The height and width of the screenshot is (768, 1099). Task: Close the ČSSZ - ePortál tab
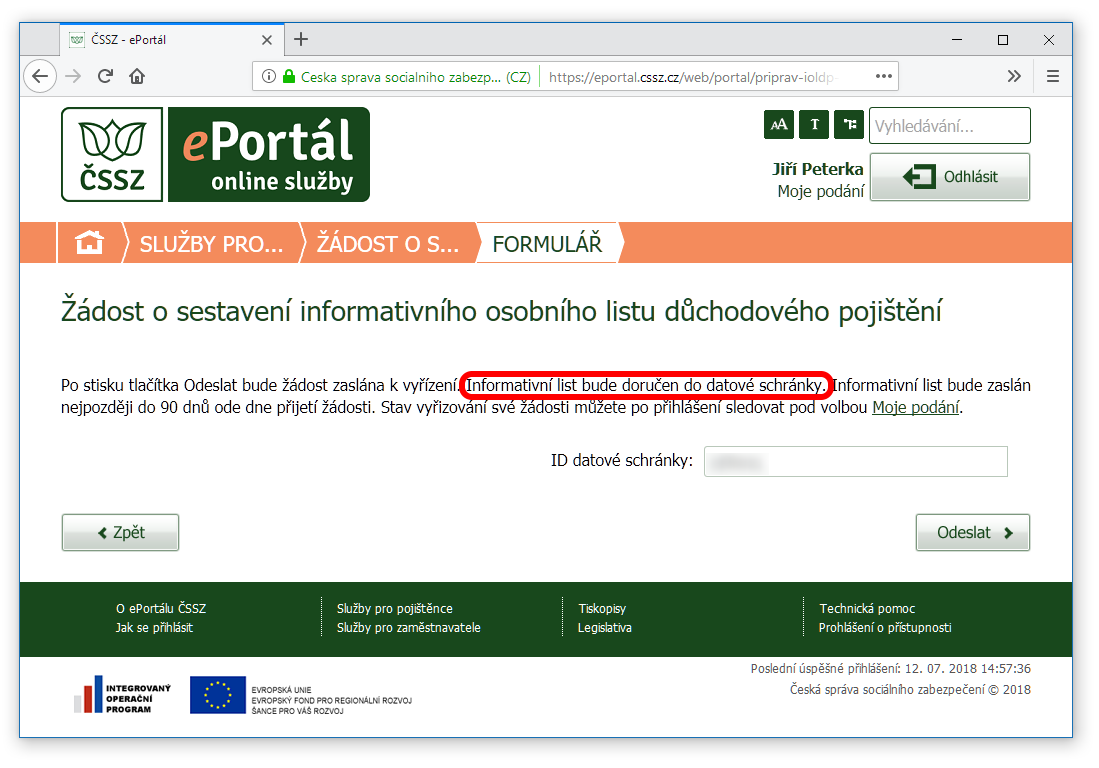(266, 40)
